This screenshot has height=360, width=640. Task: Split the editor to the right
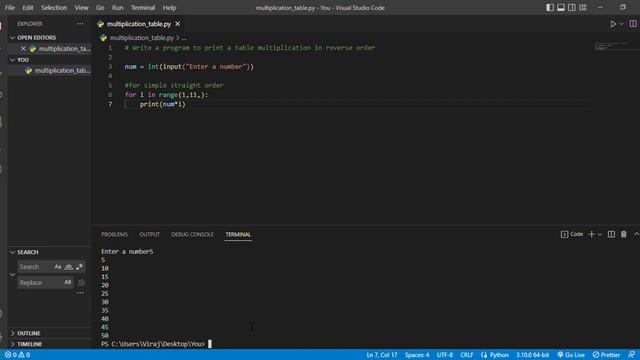coord(633,24)
